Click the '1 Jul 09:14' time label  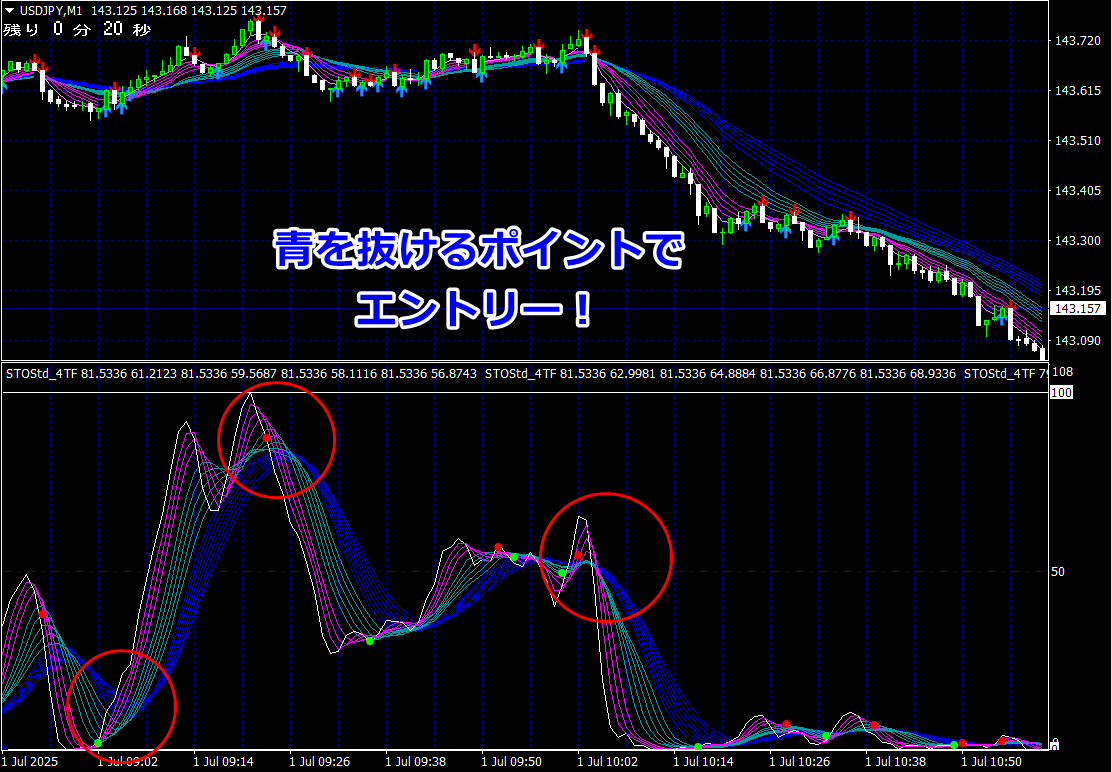(x=223, y=762)
